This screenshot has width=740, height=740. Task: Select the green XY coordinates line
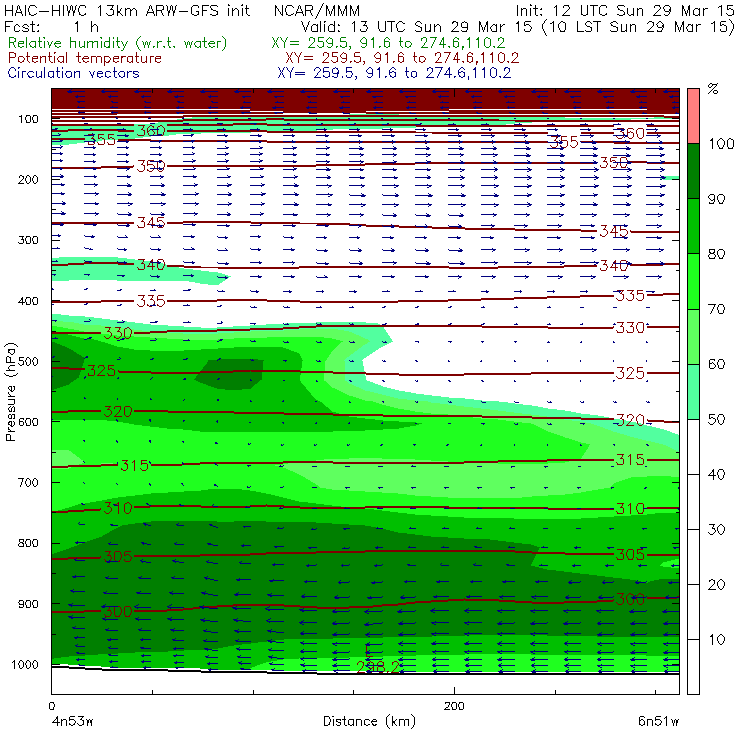click(x=388, y=43)
